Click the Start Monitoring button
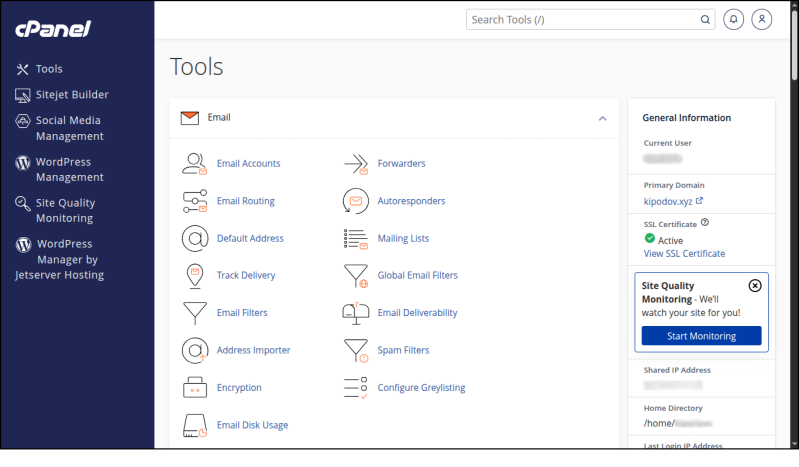Viewport: 799px width, 467px height. click(x=701, y=336)
